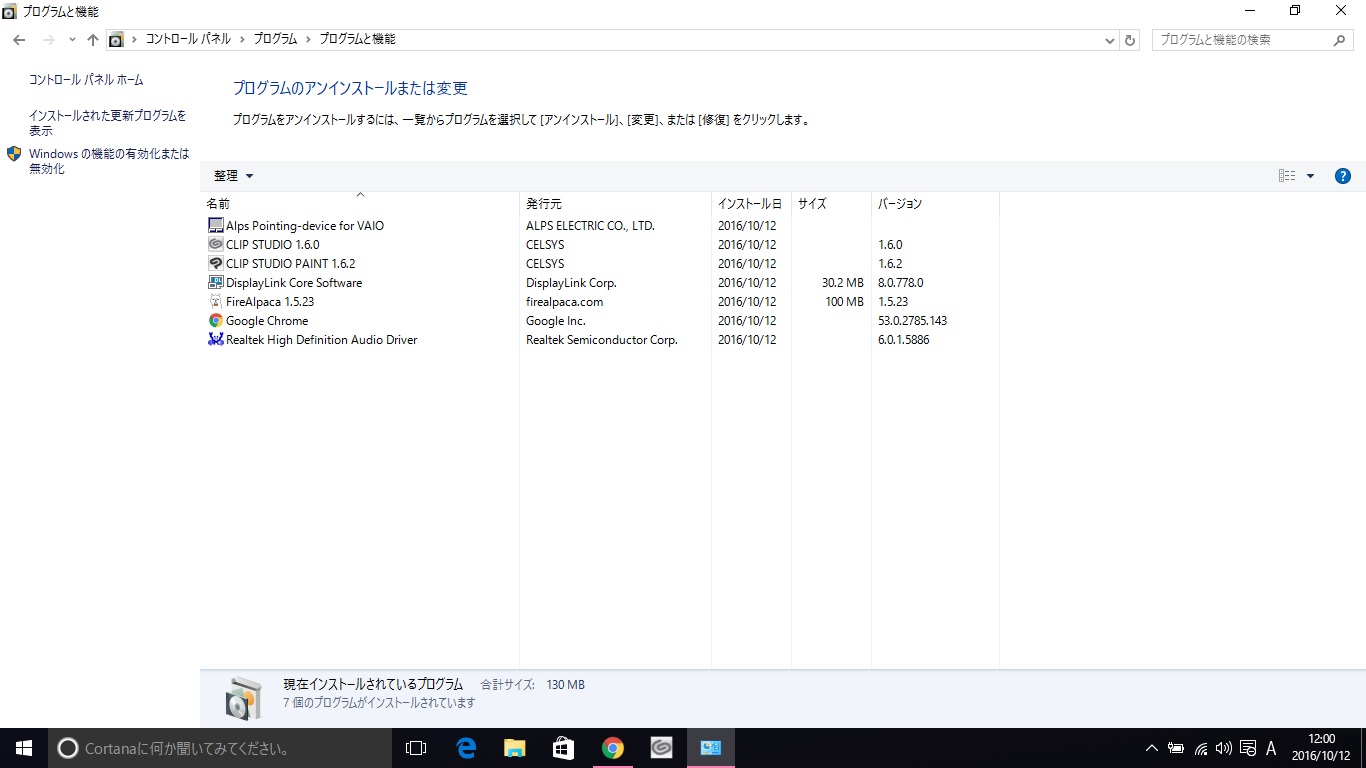Expand the chevron after コントロール パネル breadcrumb
The height and width of the screenshot is (768, 1366).
pyautogui.click(x=242, y=40)
